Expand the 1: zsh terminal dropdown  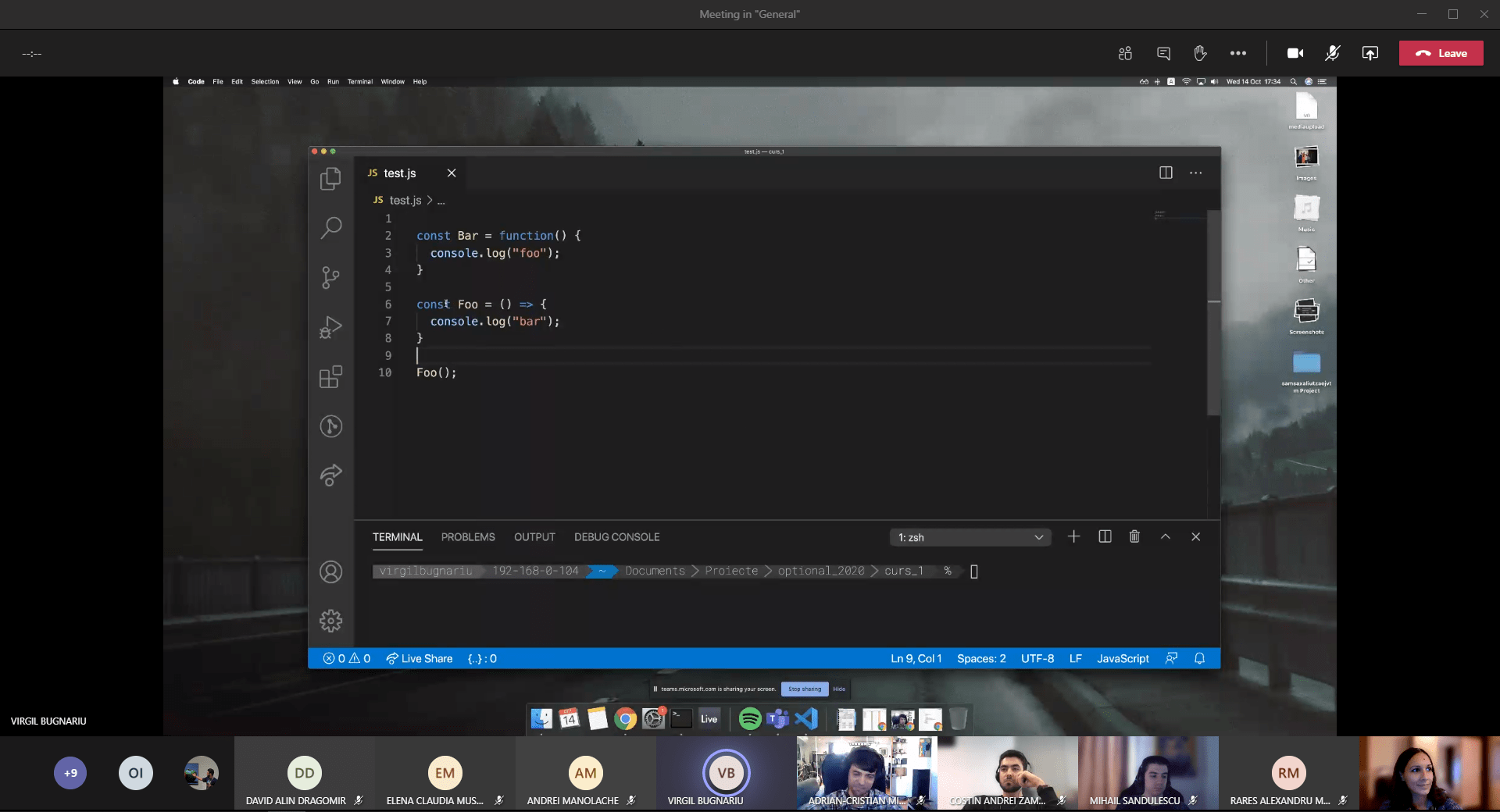pos(970,537)
